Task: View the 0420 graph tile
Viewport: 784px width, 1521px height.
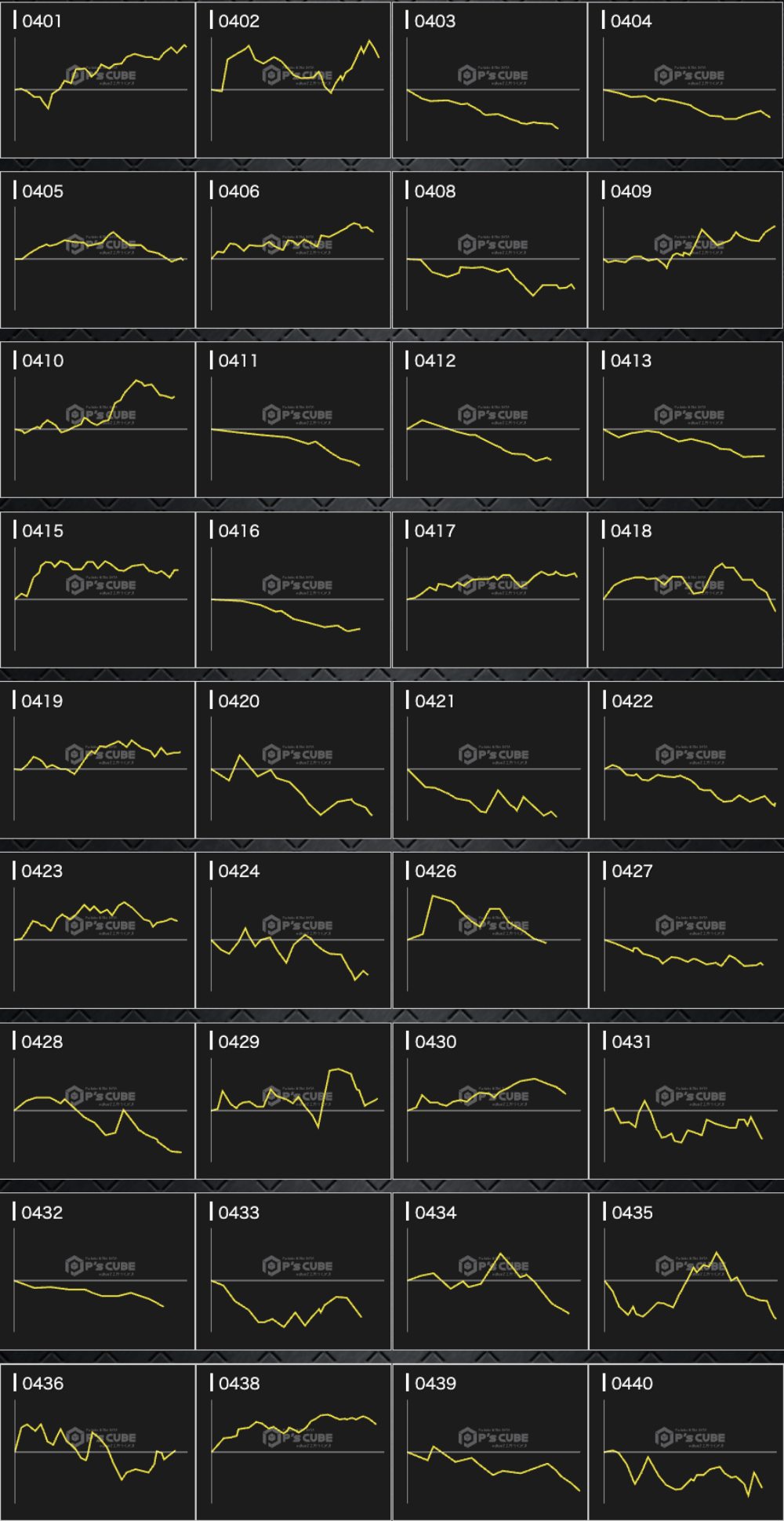Action: (x=294, y=760)
